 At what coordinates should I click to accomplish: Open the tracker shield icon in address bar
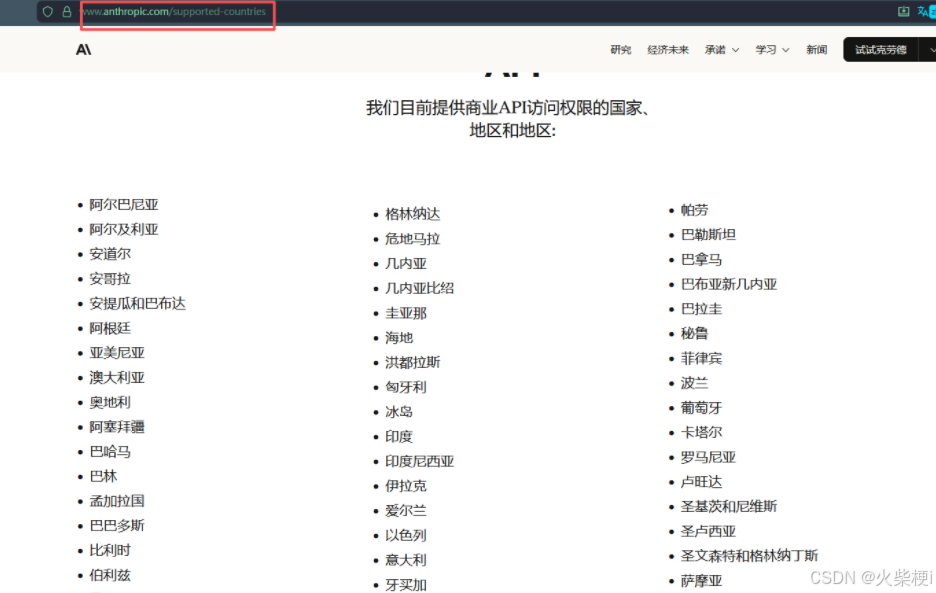click(47, 12)
